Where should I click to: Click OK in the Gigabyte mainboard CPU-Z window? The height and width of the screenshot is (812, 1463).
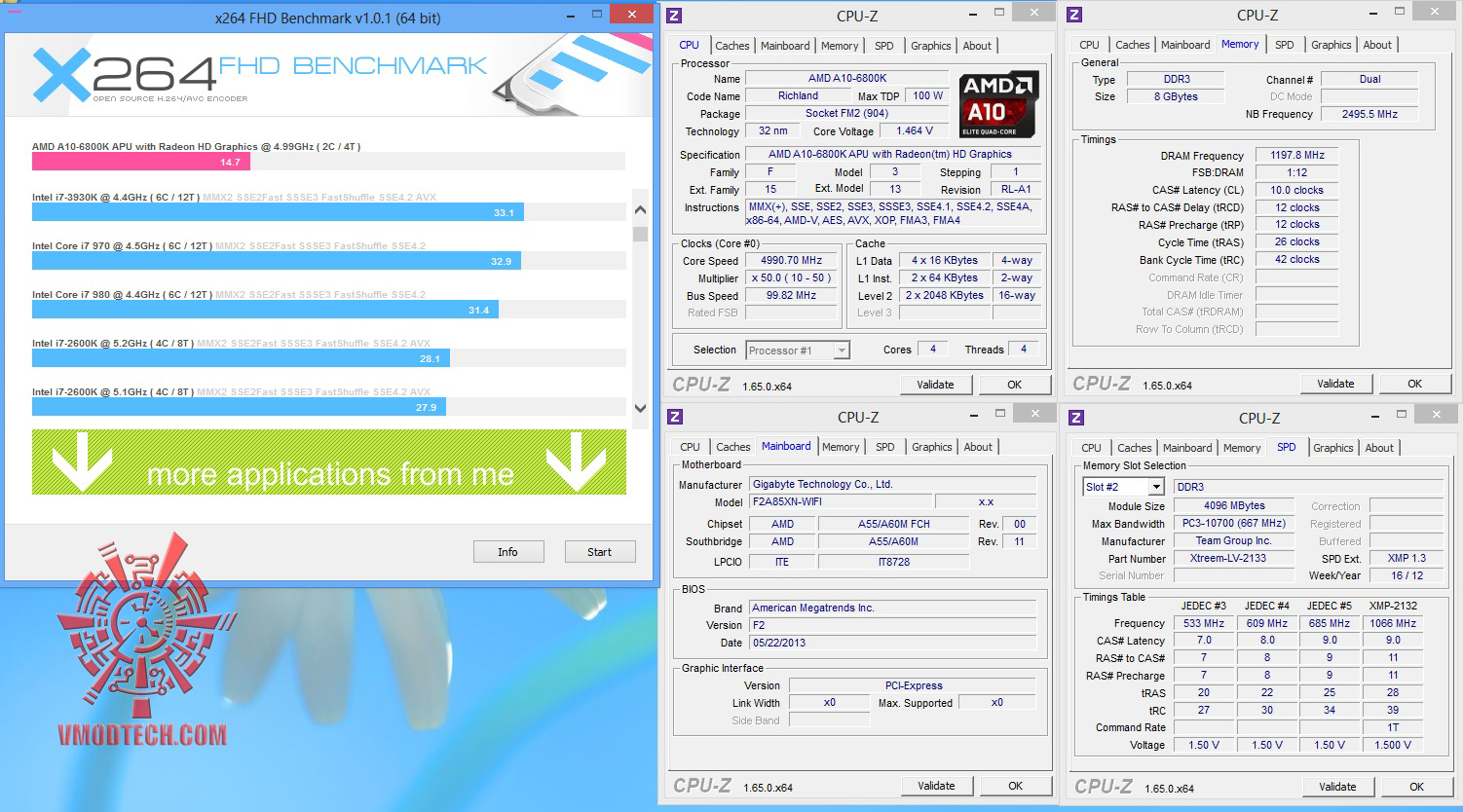coord(1016,786)
